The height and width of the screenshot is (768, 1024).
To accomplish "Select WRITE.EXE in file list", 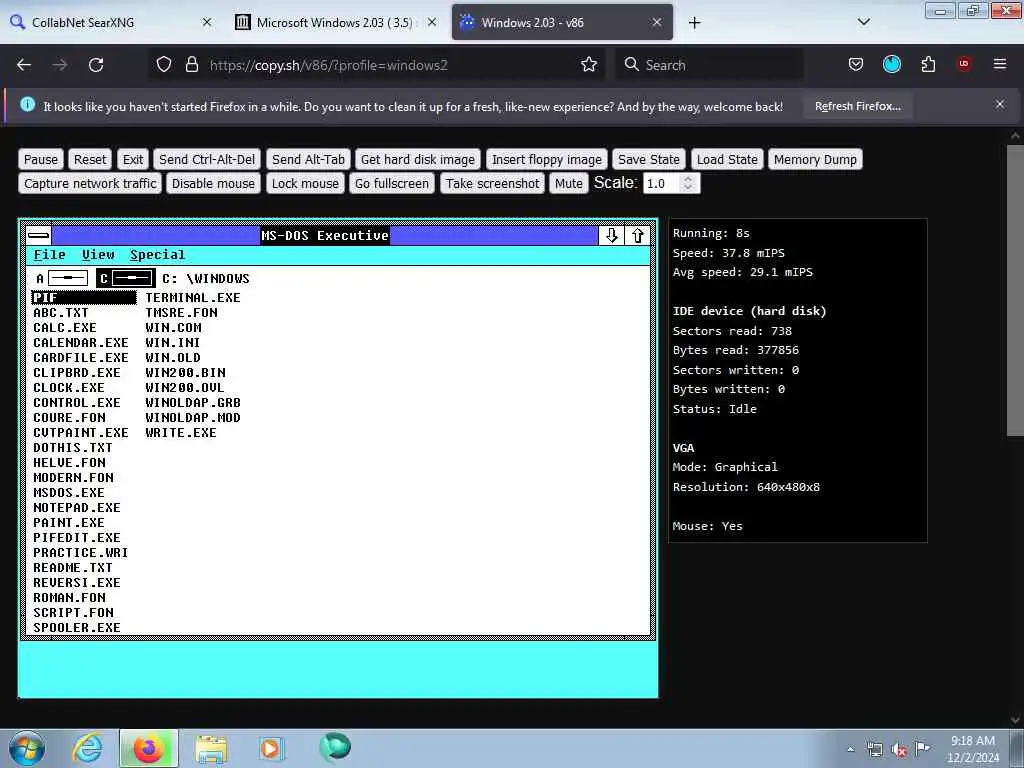I will (x=181, y=433).
